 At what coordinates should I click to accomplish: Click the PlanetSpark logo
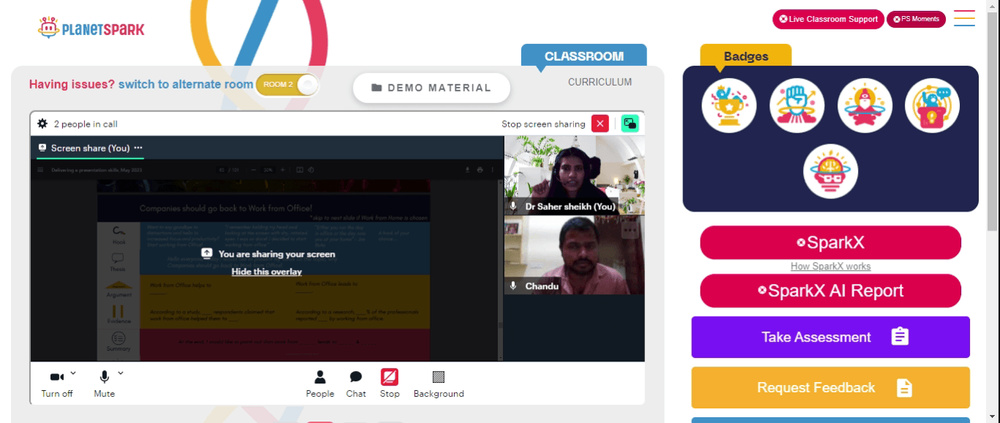(91, 28)
